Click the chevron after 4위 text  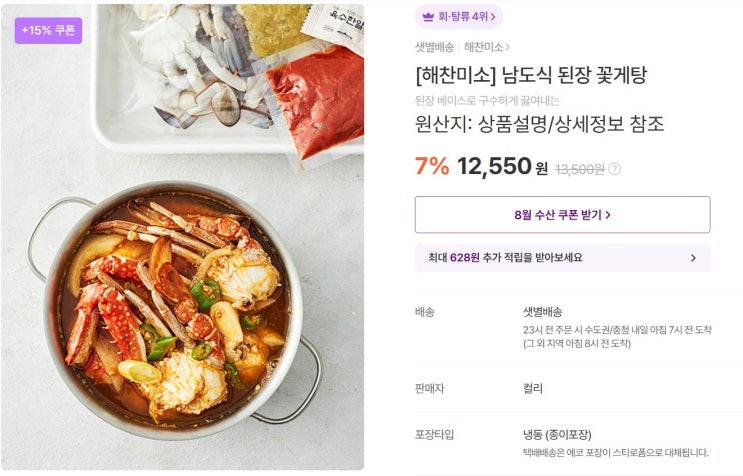(493, 17)
